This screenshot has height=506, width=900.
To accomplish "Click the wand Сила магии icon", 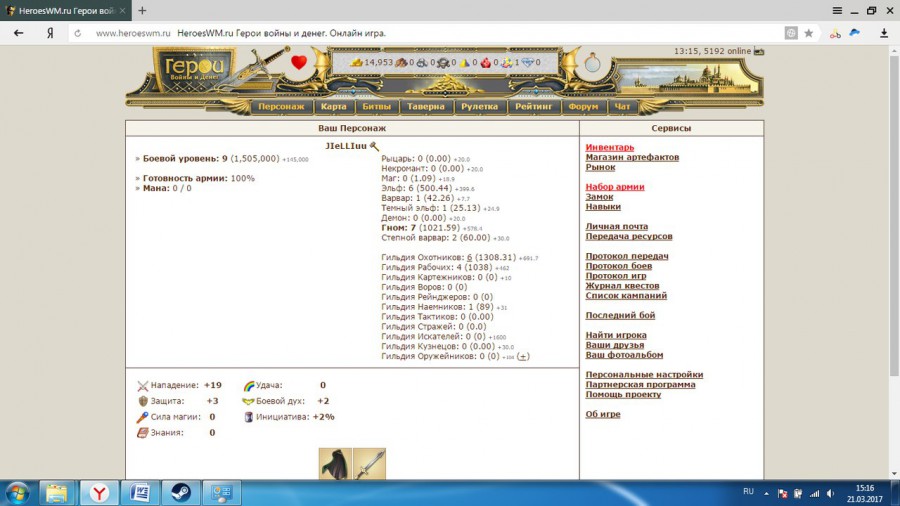I will click(x=142, y=417).
